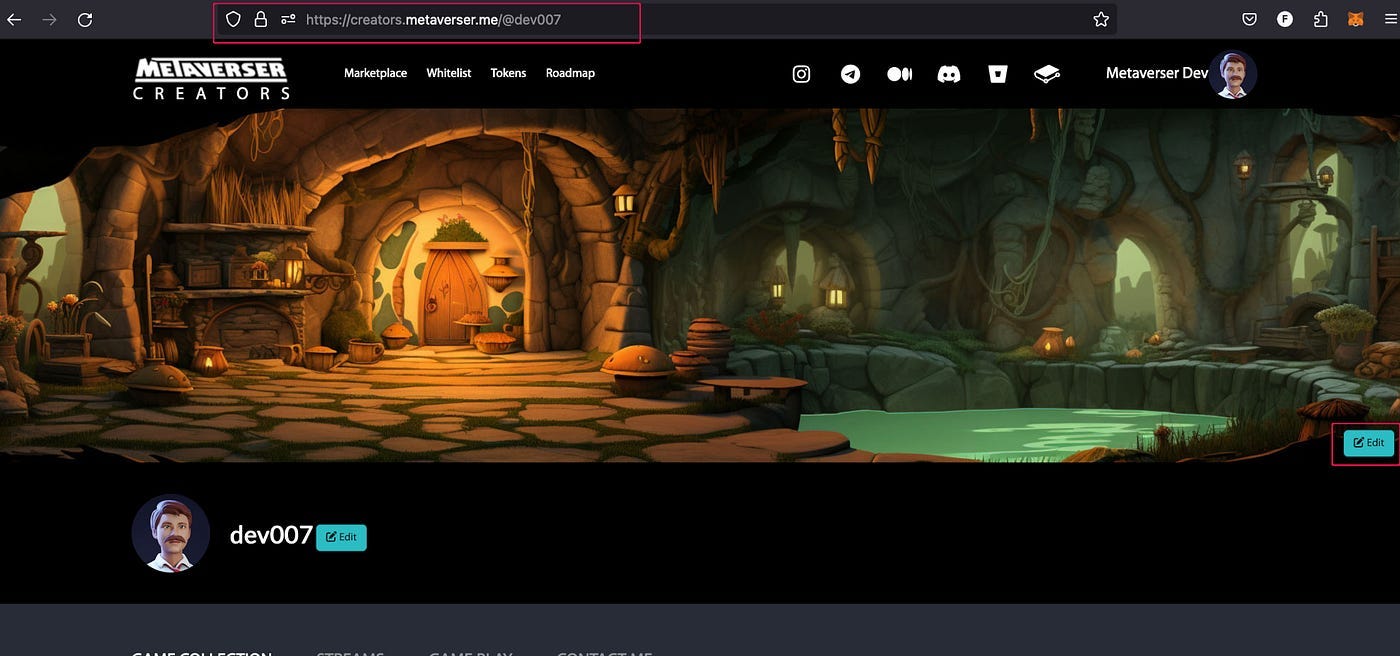Reload the page using the refresh icon

tap(85, 19)
